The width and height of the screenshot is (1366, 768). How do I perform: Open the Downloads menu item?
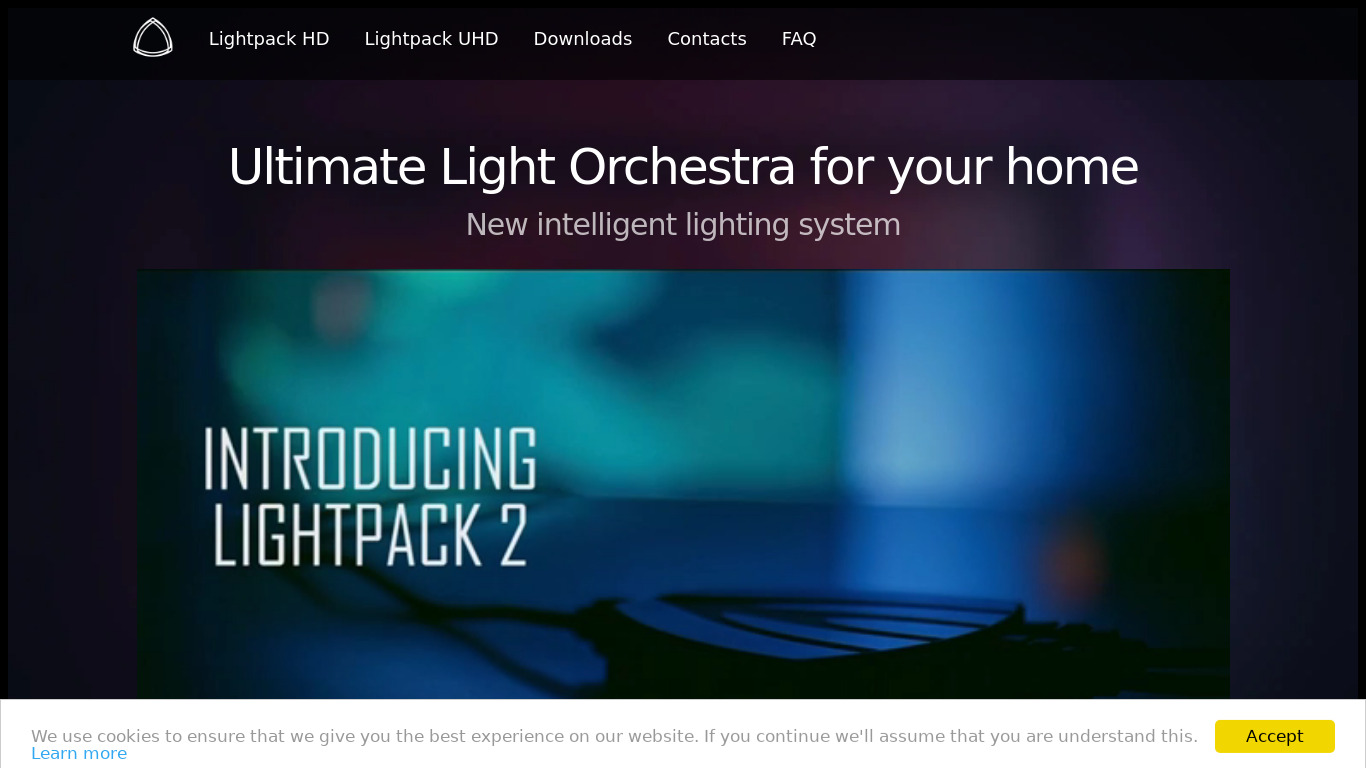(x=583, y=39)
